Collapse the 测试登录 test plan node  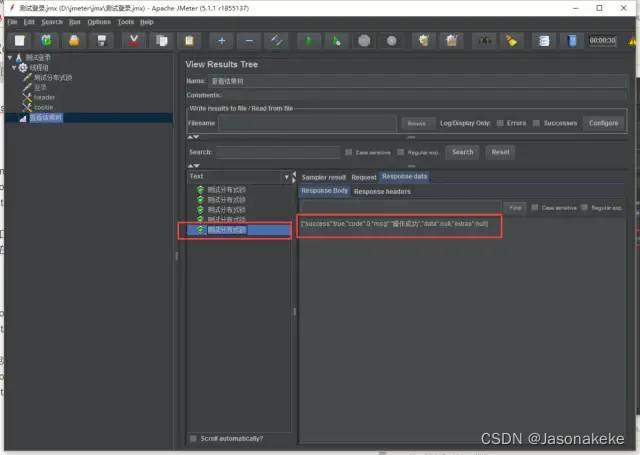(10, 58)
